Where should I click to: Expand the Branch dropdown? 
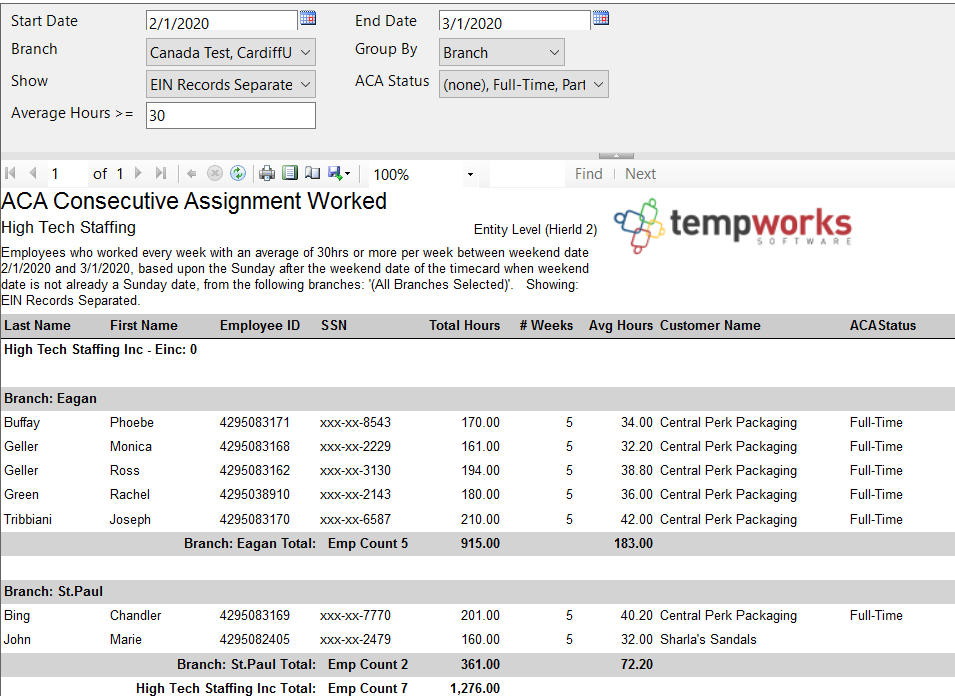click(x=231, y=52)
